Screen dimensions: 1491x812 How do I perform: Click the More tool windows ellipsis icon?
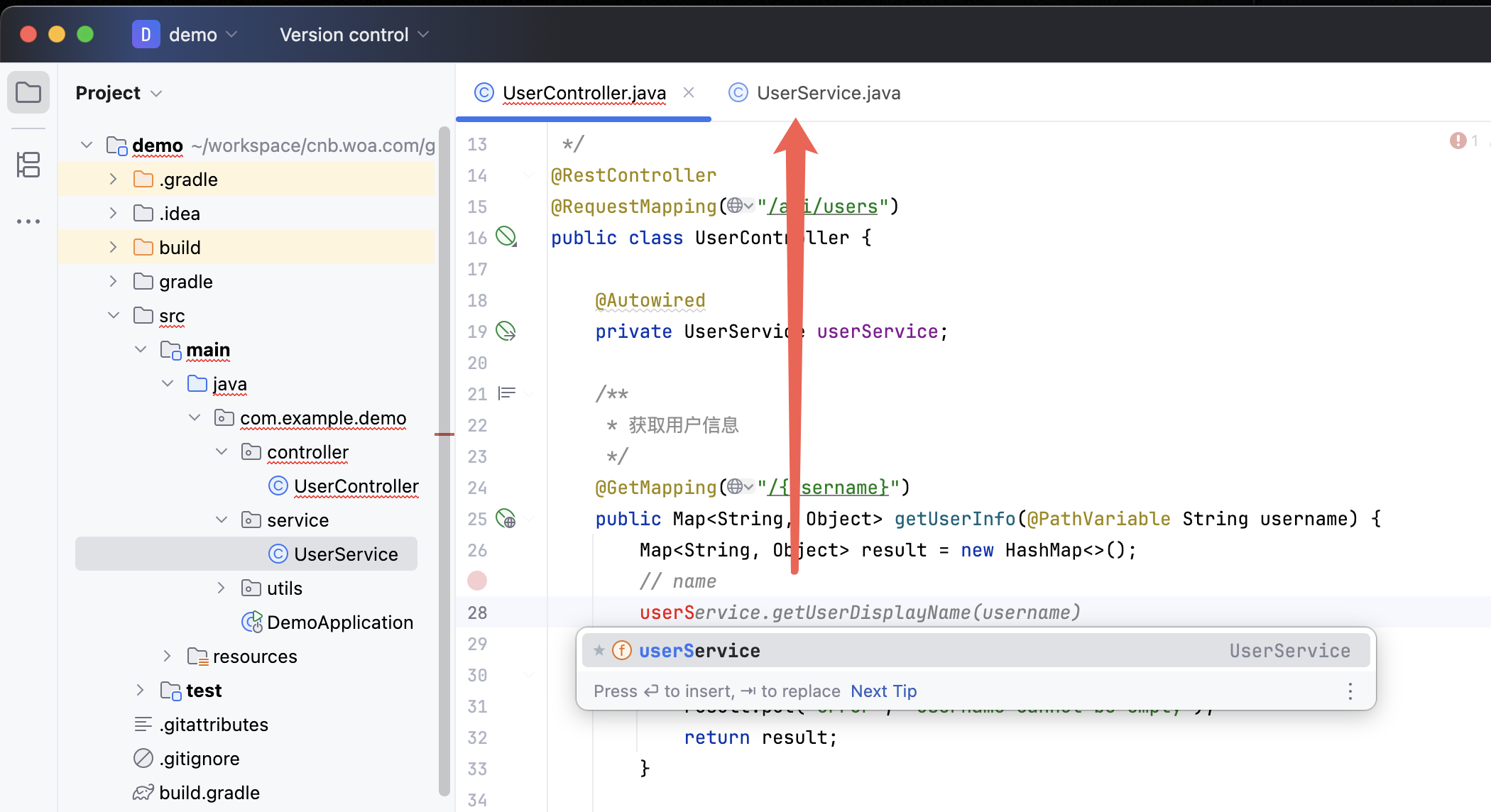[x=28, y=221]
